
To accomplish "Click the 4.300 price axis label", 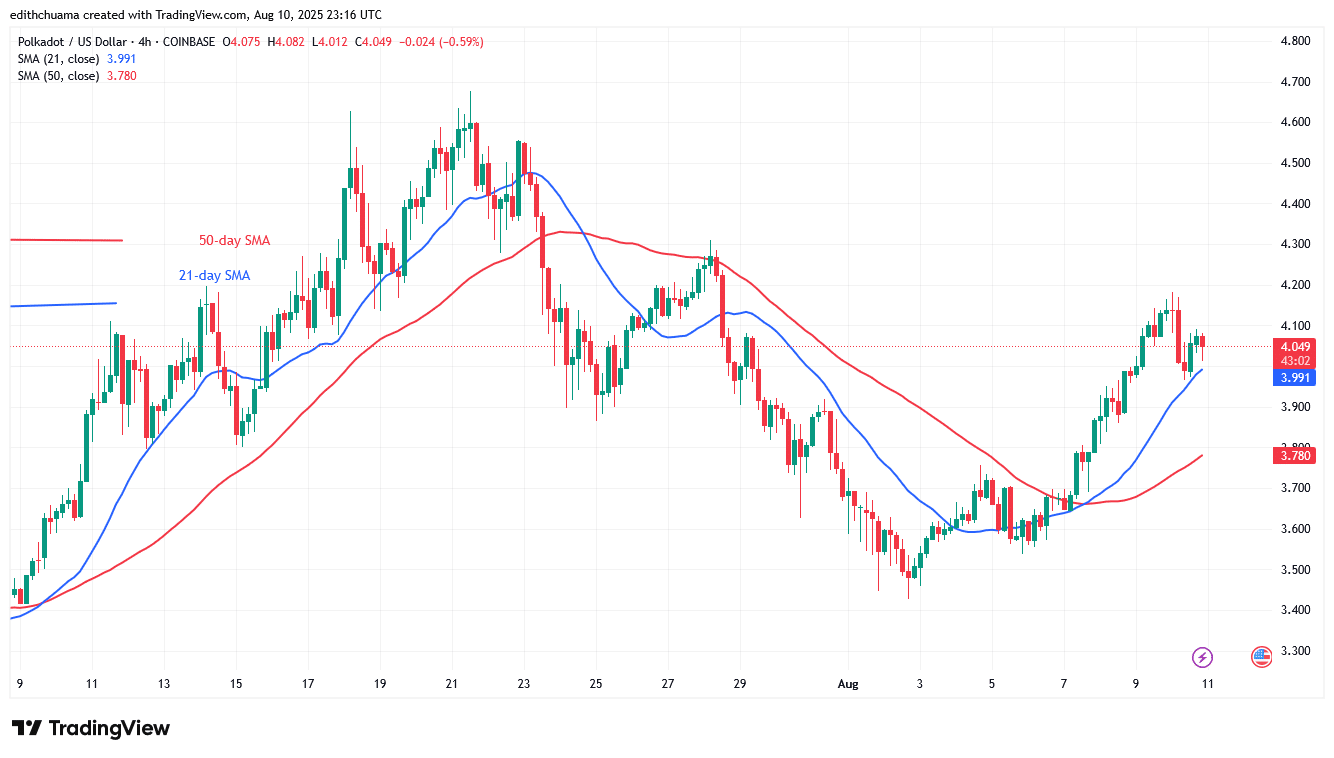I will tap(1295, 244).
